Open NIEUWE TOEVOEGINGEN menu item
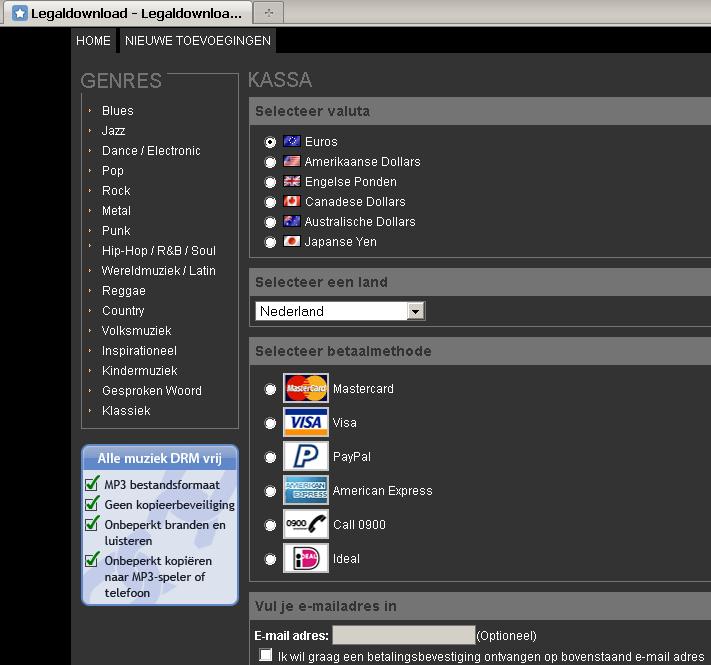 coord(198,40)
